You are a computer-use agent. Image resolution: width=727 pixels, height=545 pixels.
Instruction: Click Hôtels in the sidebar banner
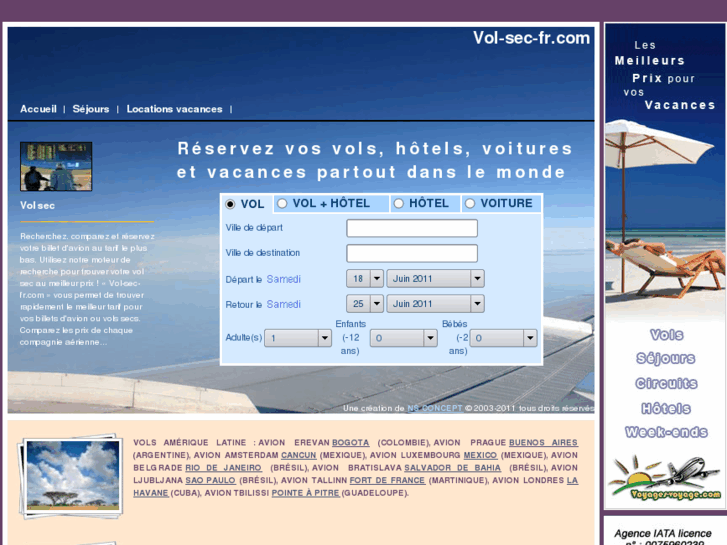click(x=666, y=409)
